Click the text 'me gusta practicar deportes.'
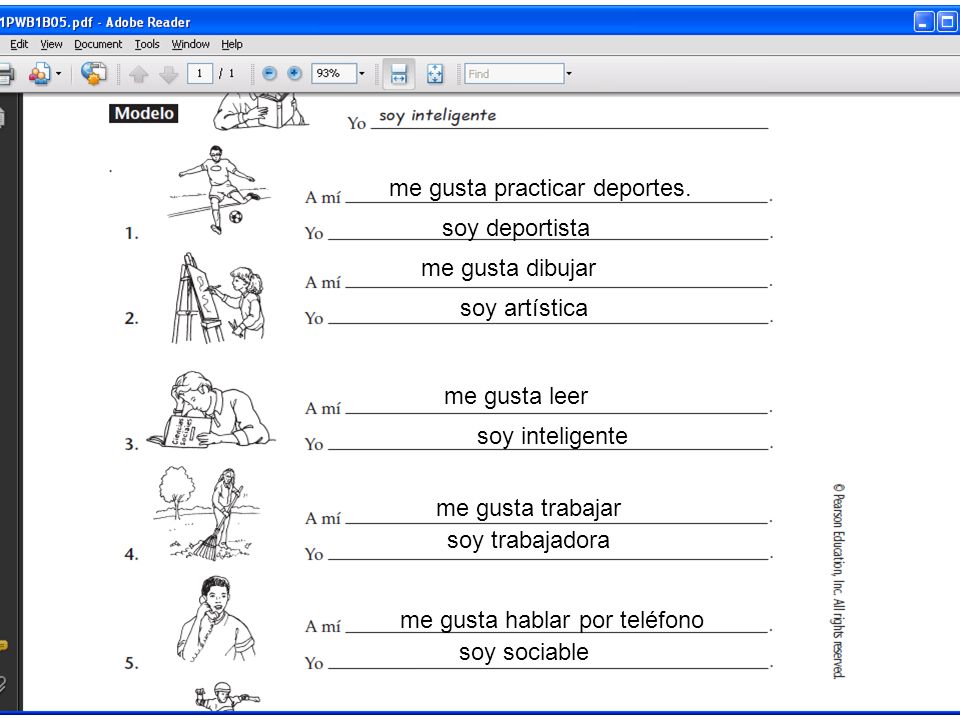The height and width of the screenshot is (720, 960). 539,189
